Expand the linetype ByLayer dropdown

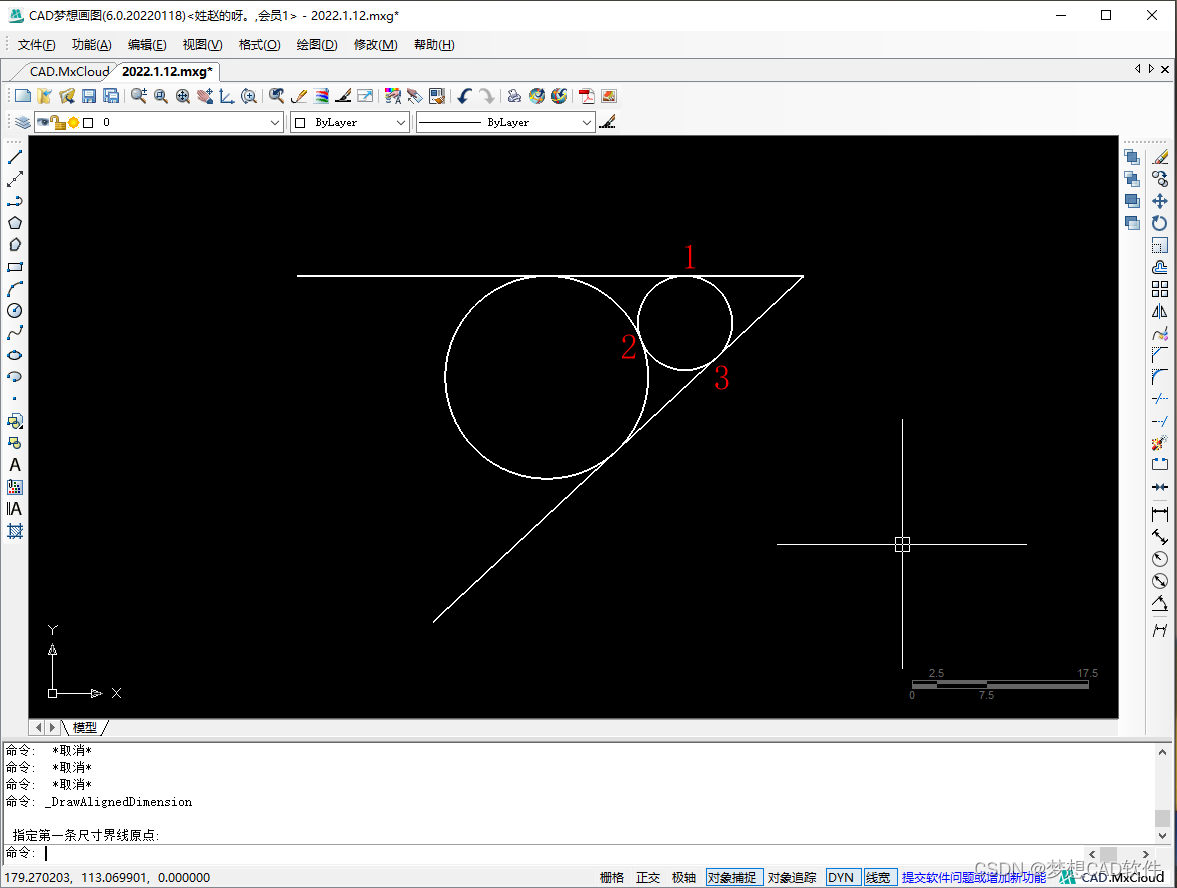tap(587, 122)
